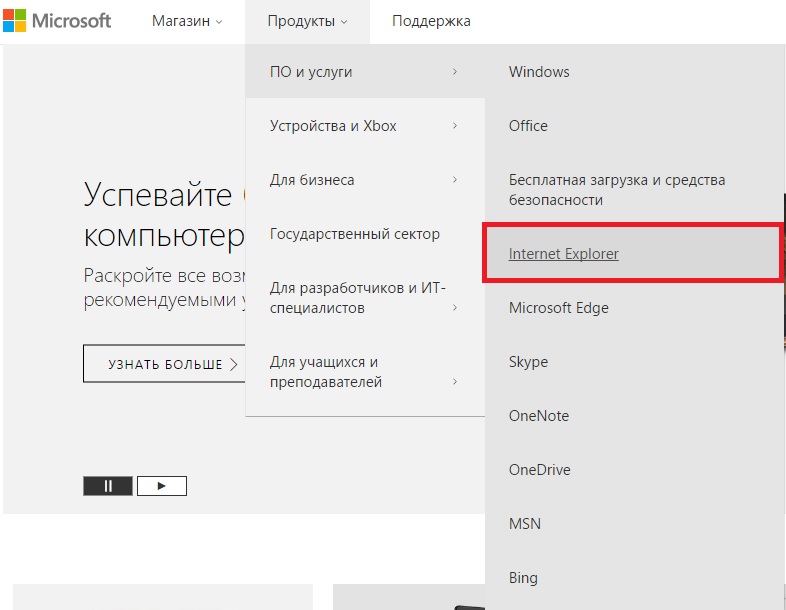Image resolution: width=786 pixels, height=610 pixels.
Task: Play the banner slideshow
Action: click(x=162, y=486)
